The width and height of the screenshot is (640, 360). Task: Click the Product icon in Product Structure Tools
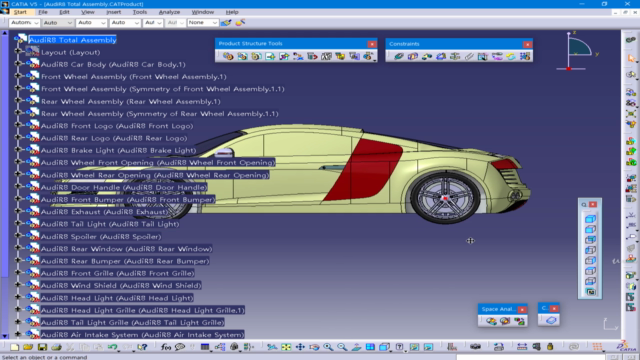[x=242, y=56]
